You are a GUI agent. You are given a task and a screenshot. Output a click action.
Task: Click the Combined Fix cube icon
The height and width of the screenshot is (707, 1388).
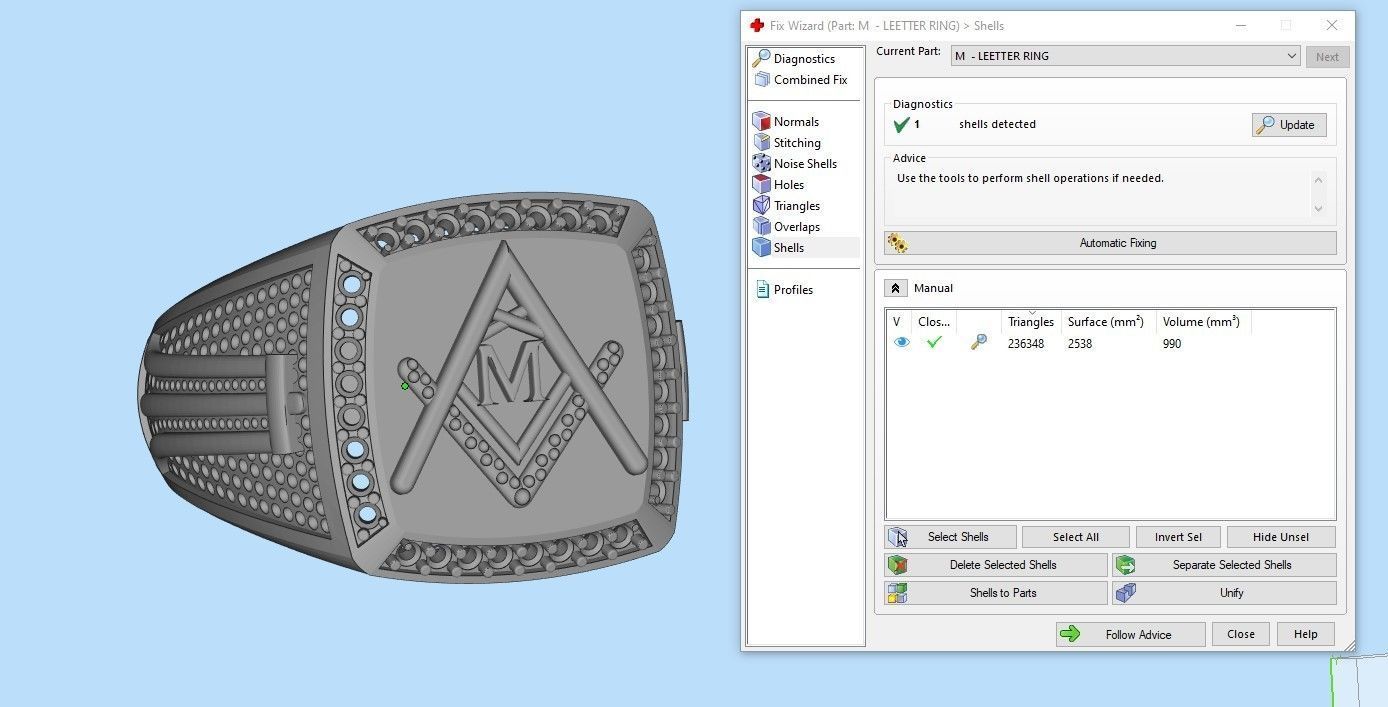762,80
